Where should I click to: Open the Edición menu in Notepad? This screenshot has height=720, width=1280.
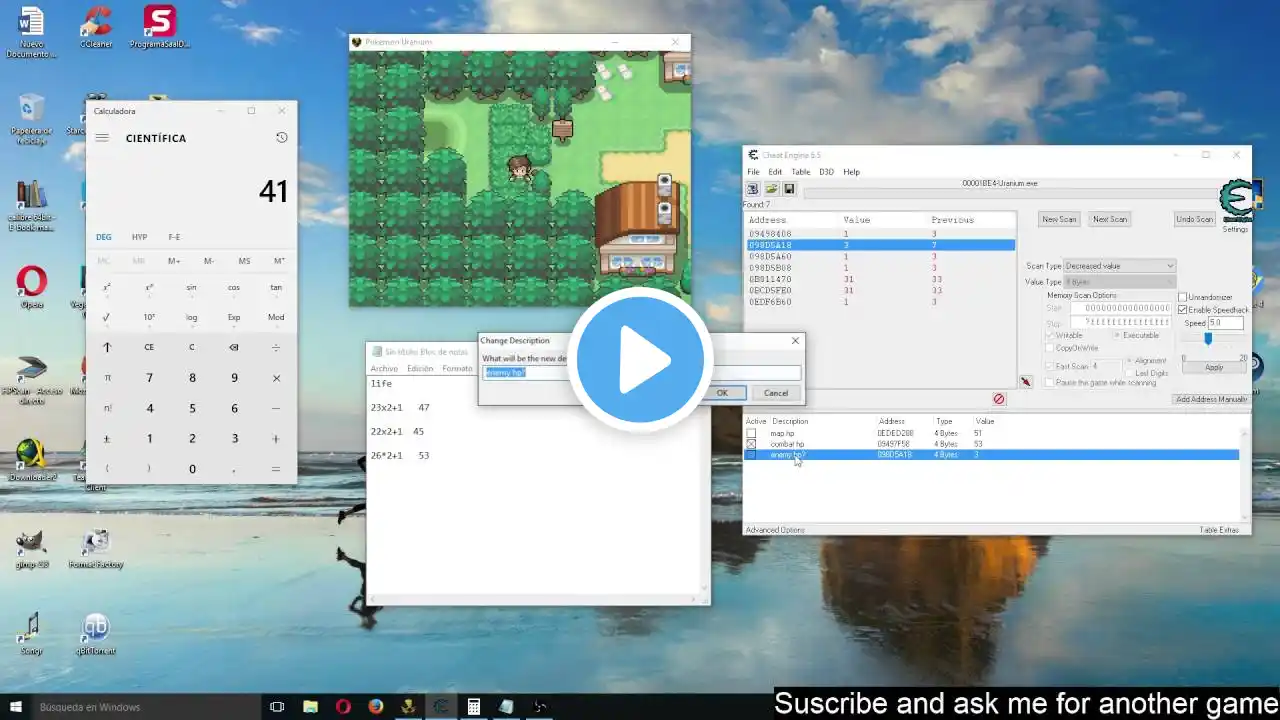pyautogui.click(x=420, y=369)
